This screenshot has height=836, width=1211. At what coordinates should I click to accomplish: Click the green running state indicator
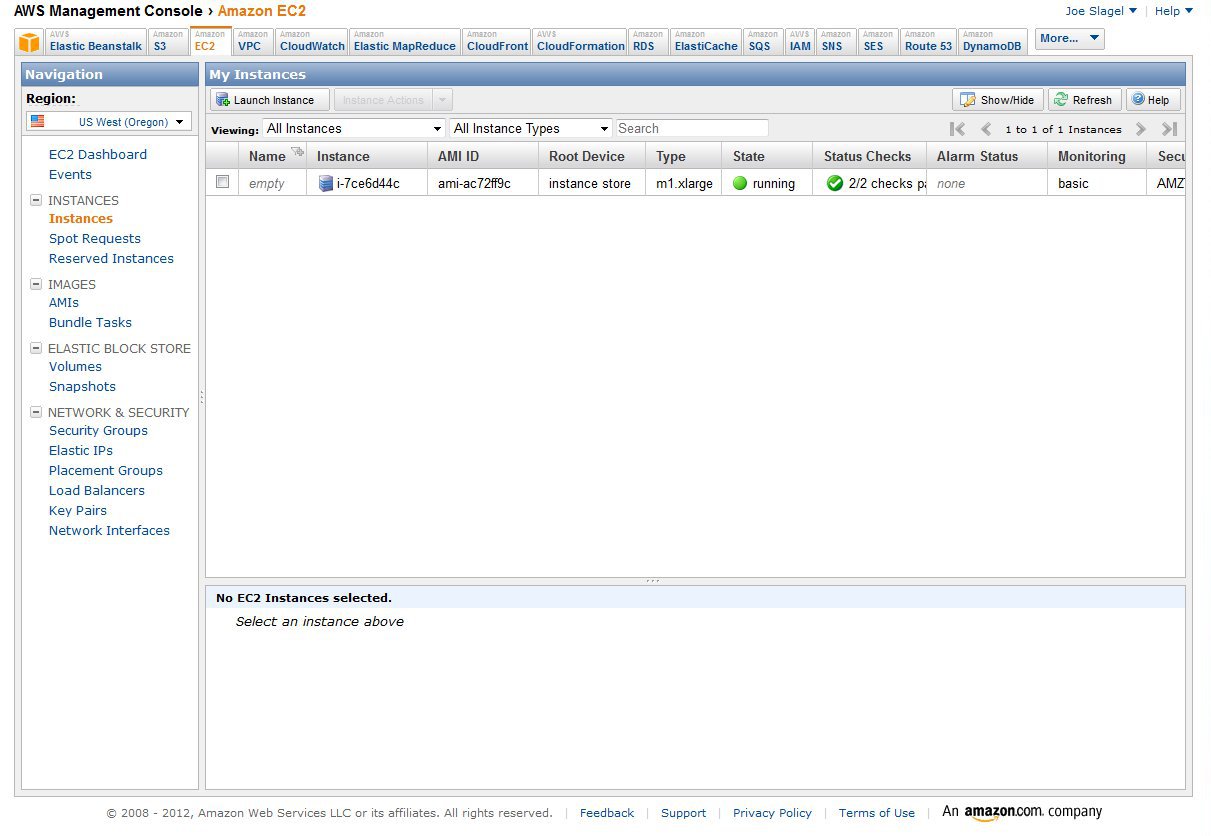point(740,183)
